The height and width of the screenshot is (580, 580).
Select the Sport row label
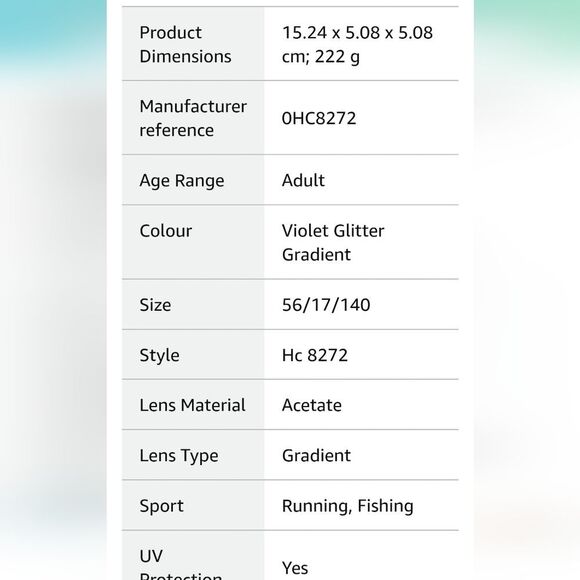pos(162,506)
